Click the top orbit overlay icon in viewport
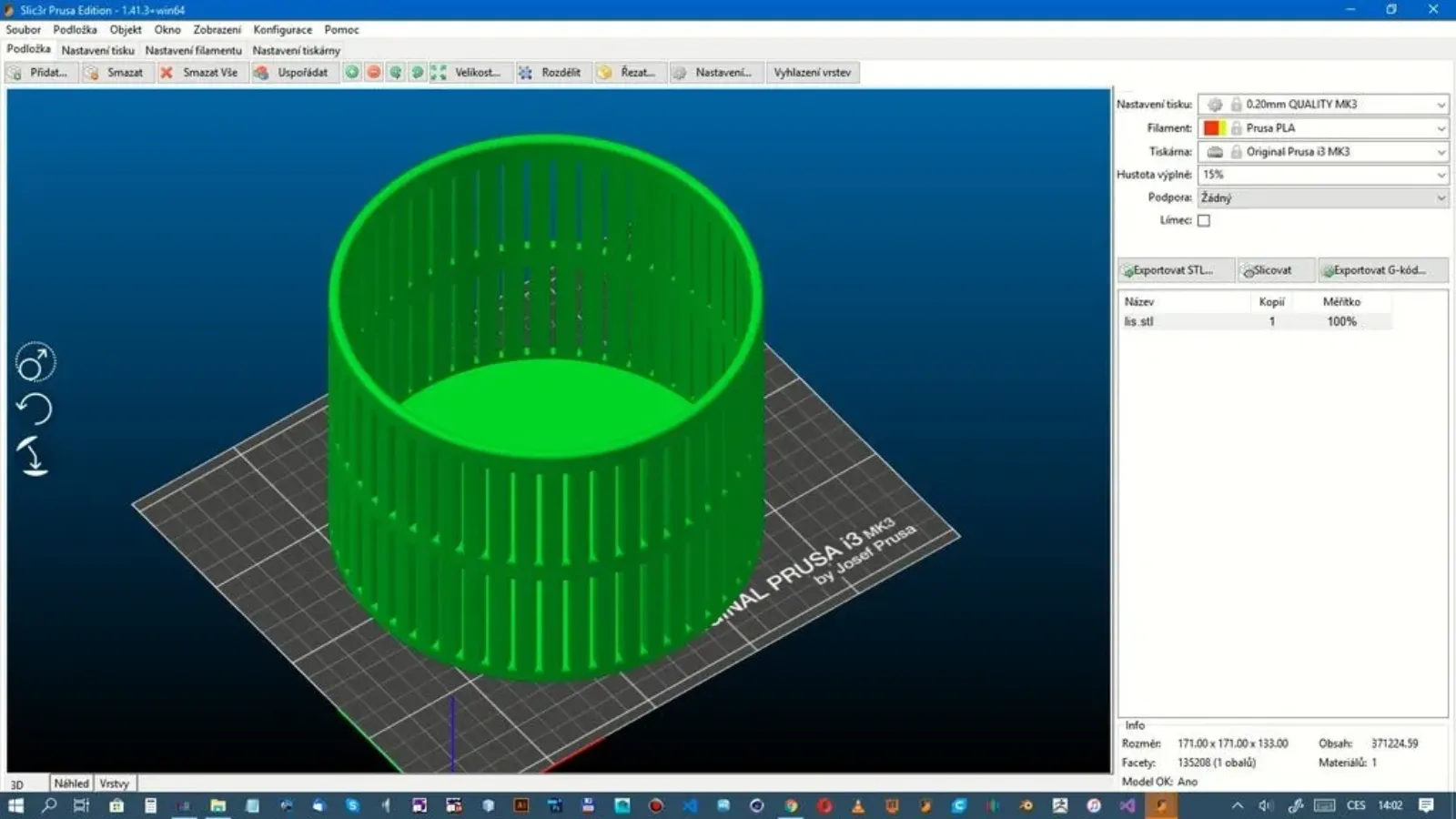Screen dimensions: 1456x819 click(35, 363)
